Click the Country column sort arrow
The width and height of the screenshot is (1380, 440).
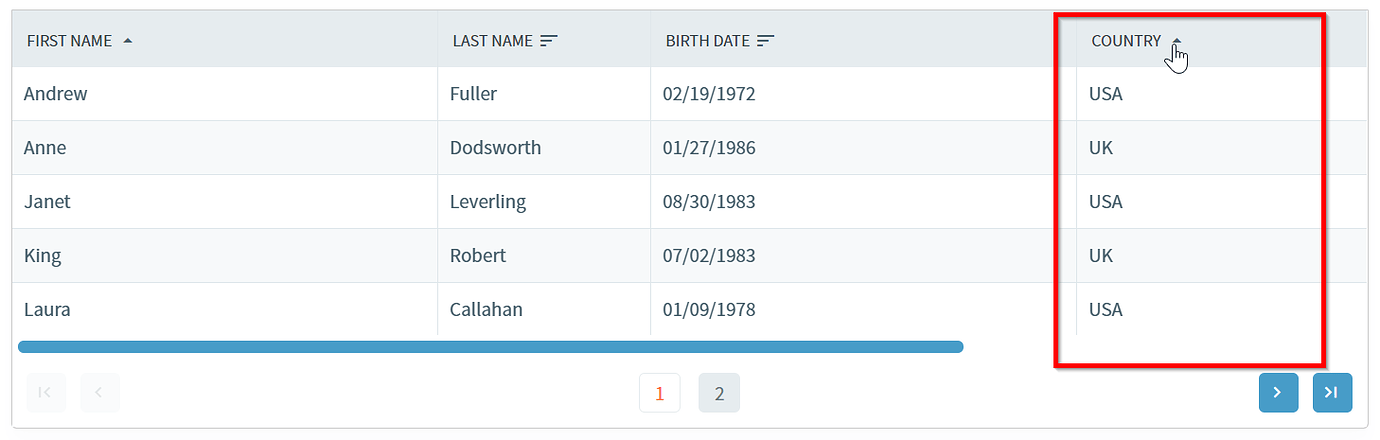[x=1177, y=41]
